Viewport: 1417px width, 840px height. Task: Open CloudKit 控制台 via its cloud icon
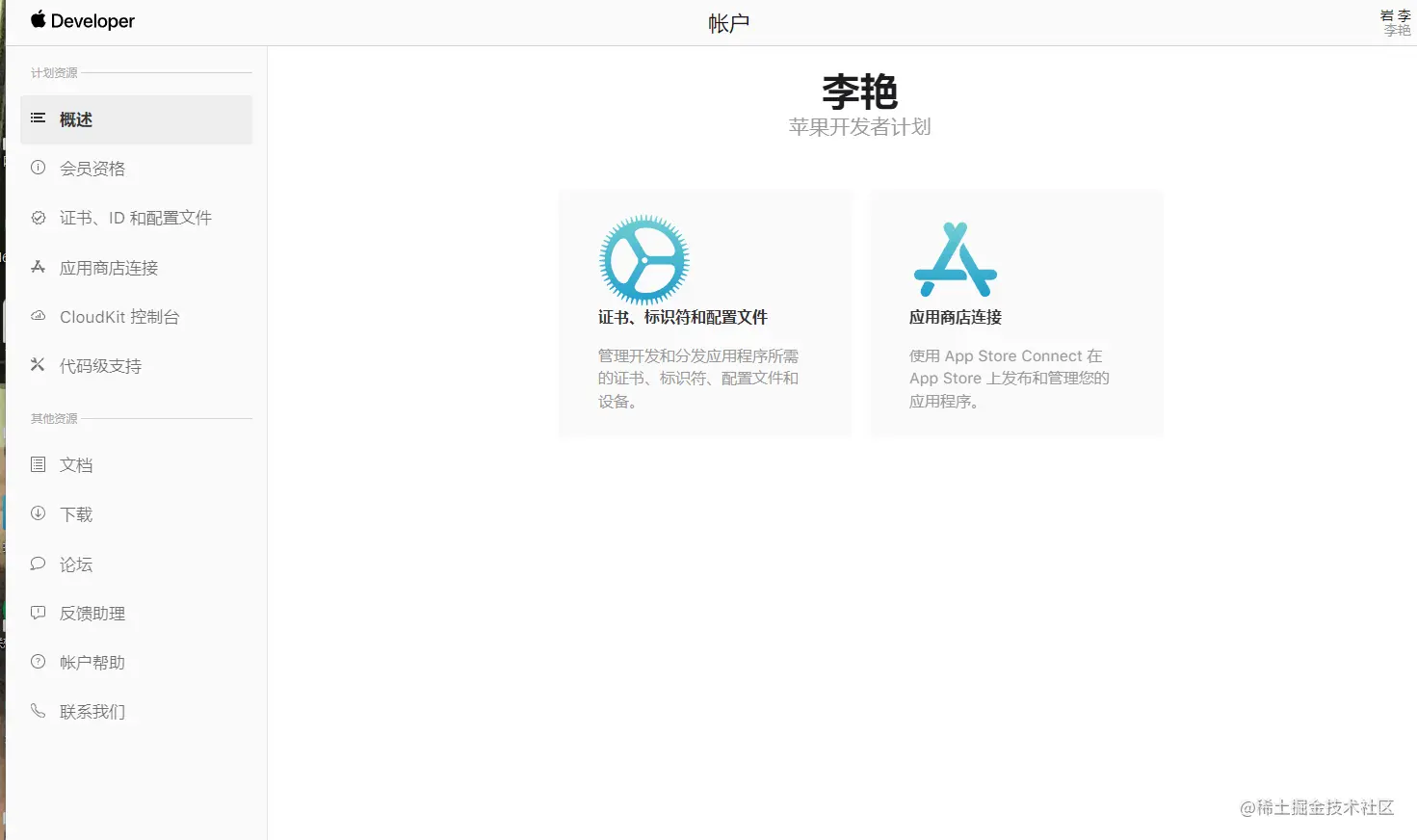tap(38, 316)
